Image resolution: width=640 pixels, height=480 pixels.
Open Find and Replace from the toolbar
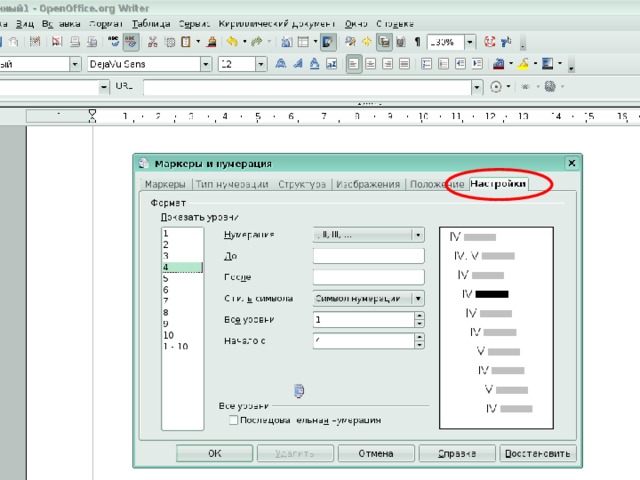point(350,42)
